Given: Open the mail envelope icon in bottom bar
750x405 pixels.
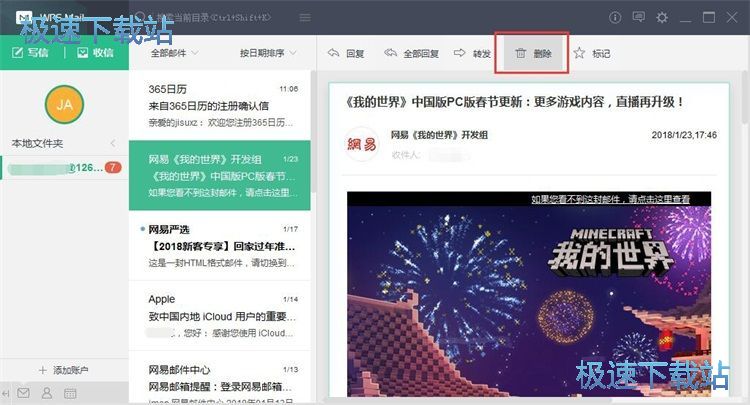Looking at the screenshot, I should coord(23,393).
